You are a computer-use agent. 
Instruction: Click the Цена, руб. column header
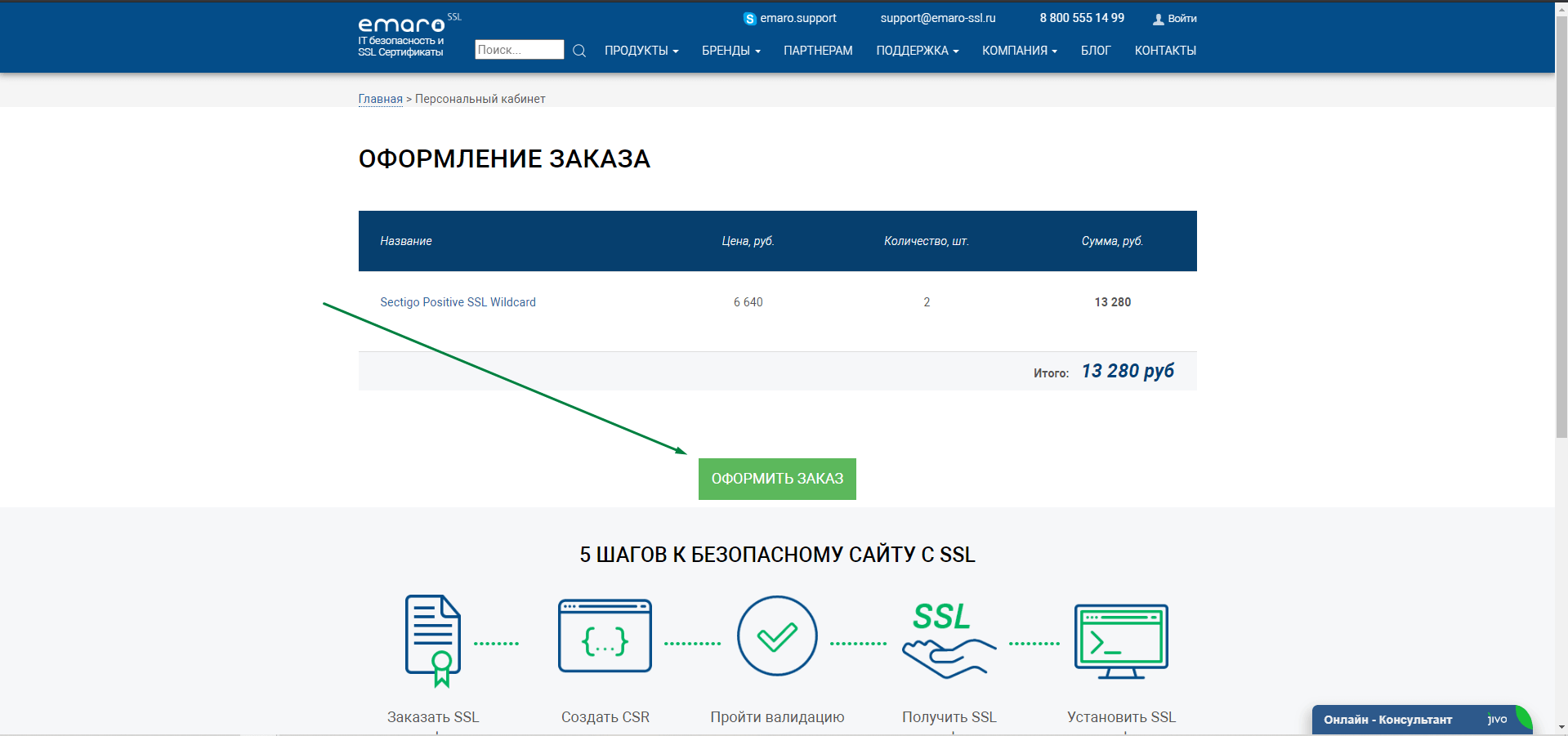[x=748, y=241]
